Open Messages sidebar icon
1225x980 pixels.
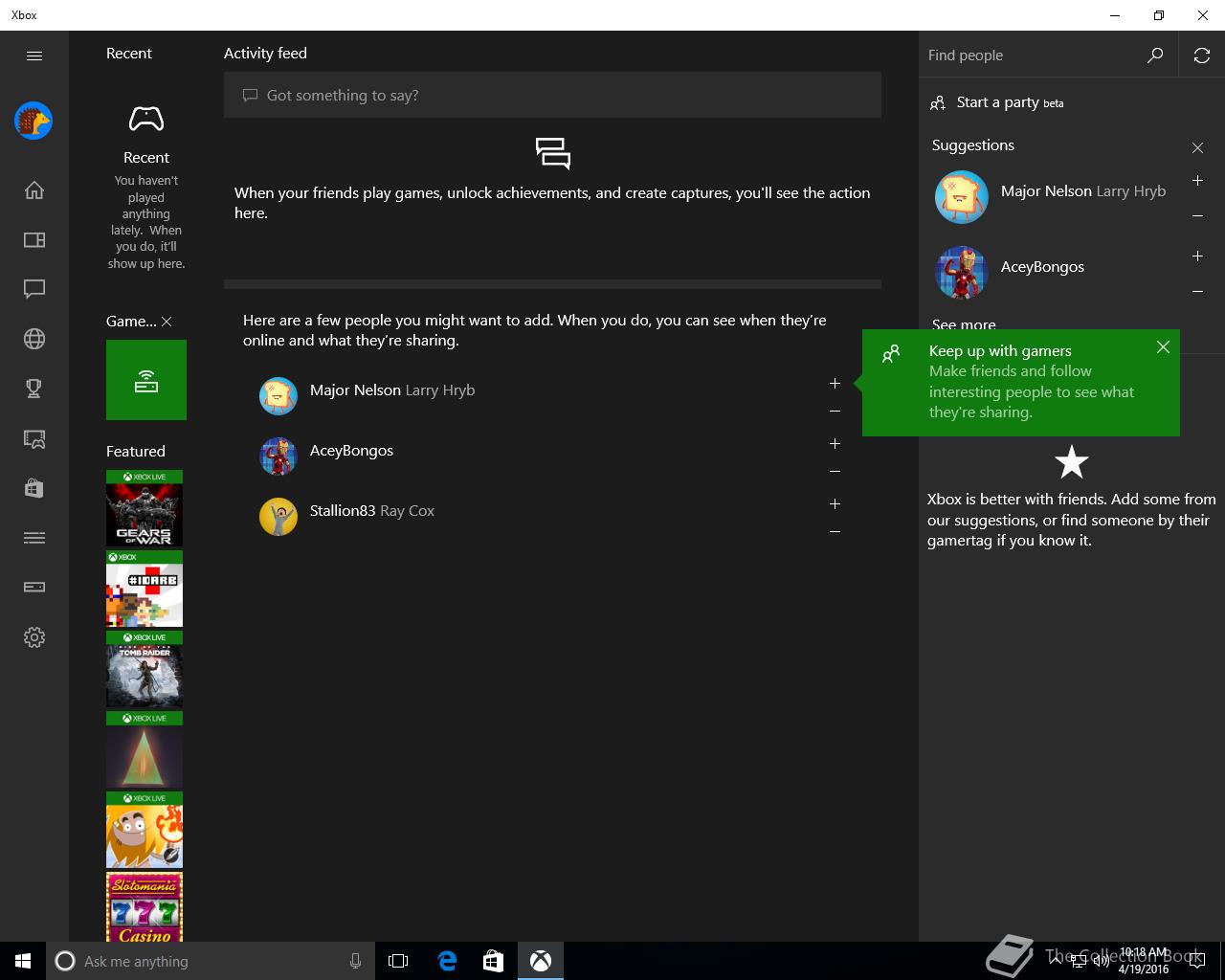(34, 289)
